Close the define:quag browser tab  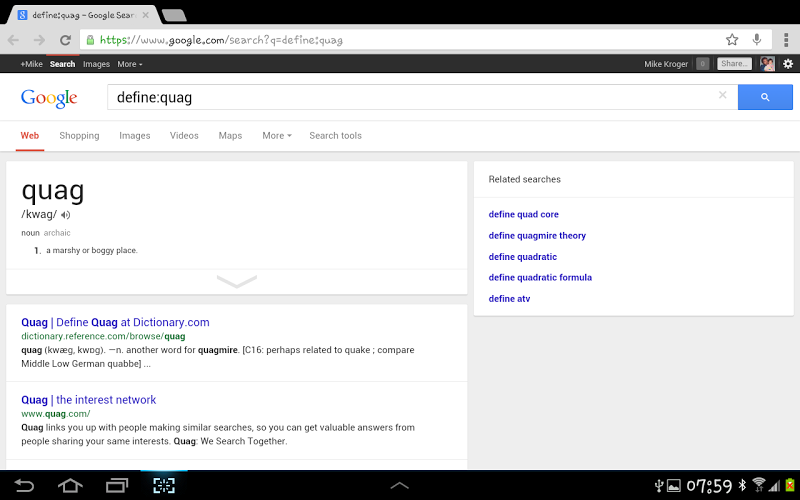[x=145, y=15]
